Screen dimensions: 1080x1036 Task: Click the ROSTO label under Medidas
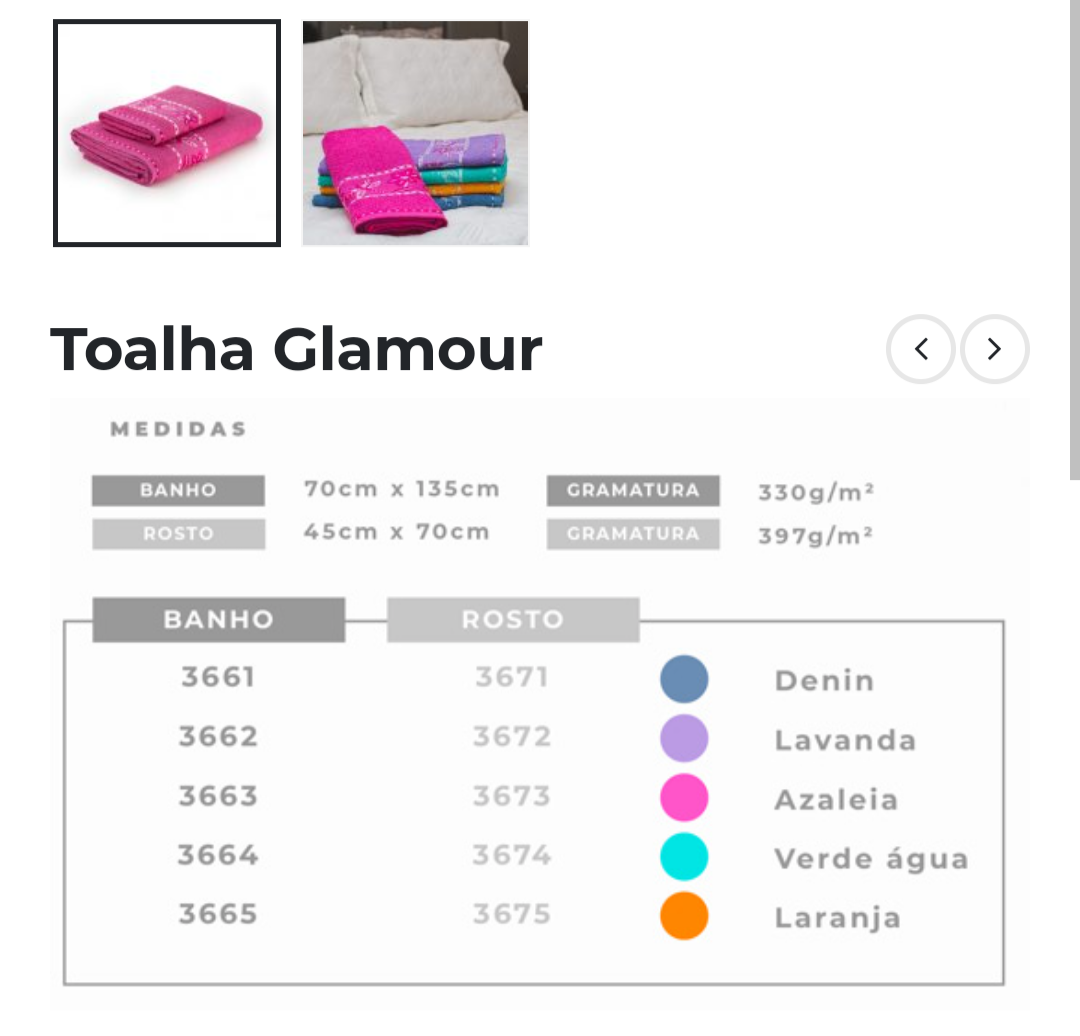pyautogui.click(x=178, y=534)
